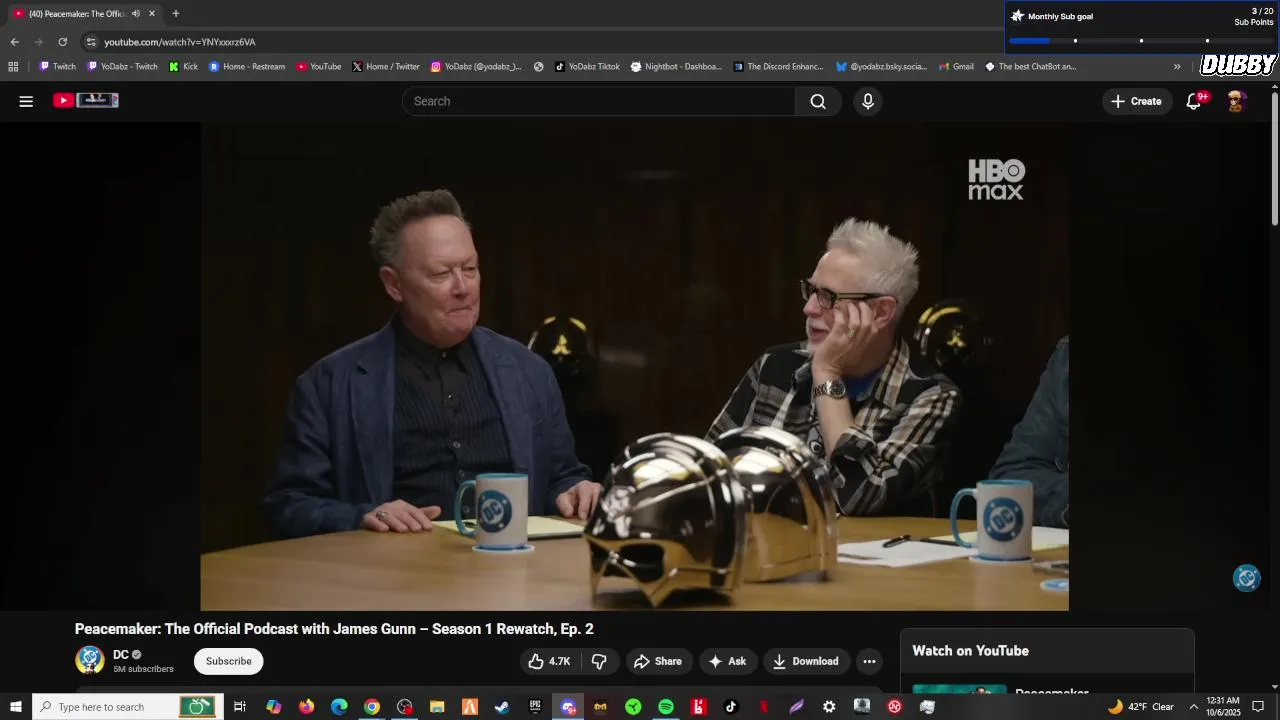
Task: Open the DC channel name link
Action: coord(121,655)
